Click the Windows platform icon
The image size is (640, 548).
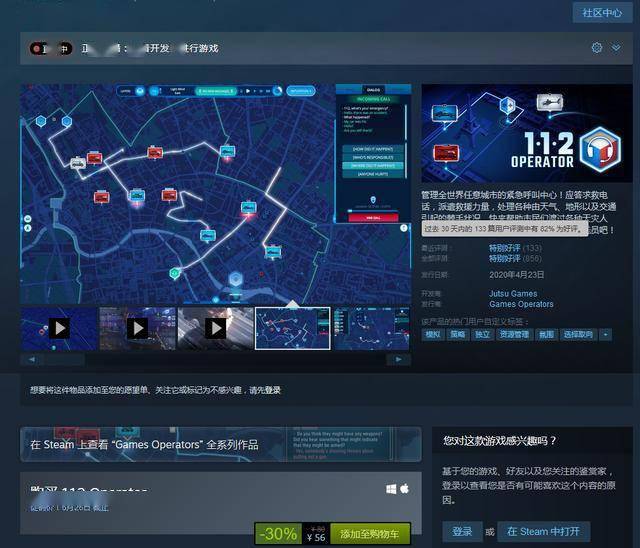(391, 489)
